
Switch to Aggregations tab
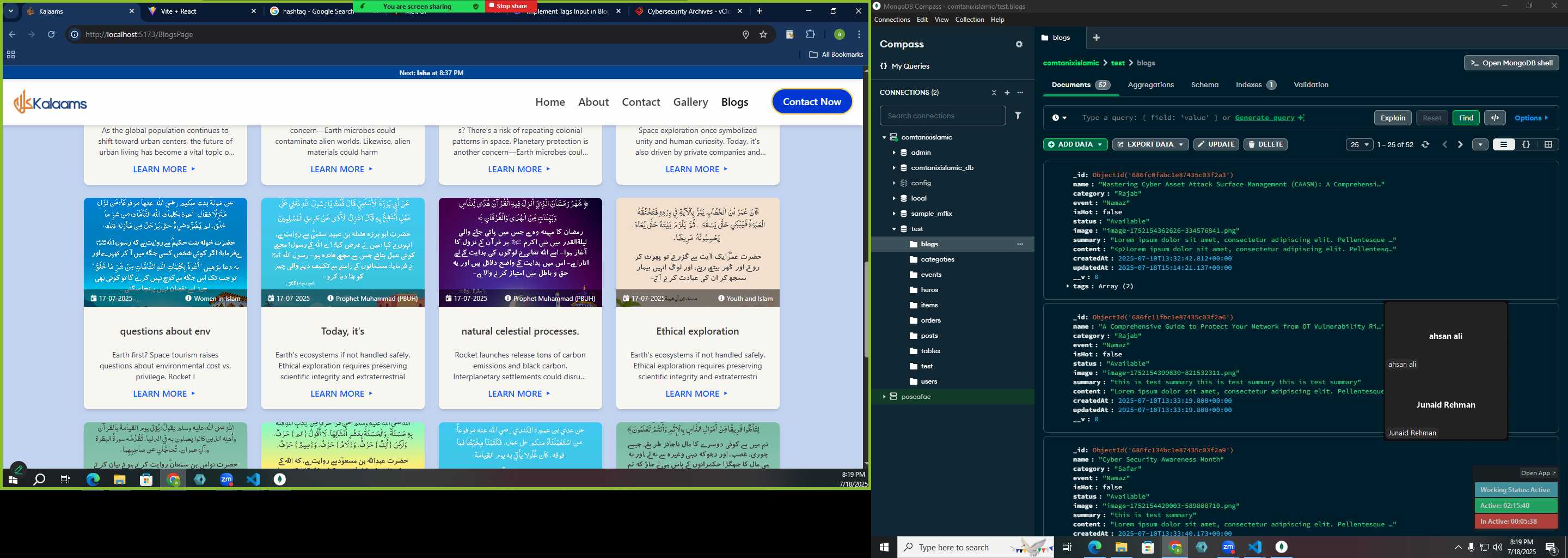(x=1150, y=84)
